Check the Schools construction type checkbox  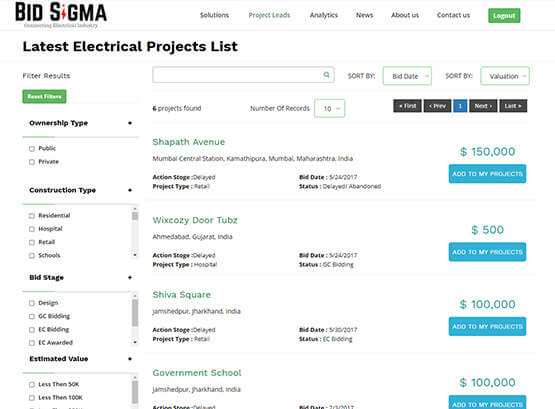[x=32, y=256]
